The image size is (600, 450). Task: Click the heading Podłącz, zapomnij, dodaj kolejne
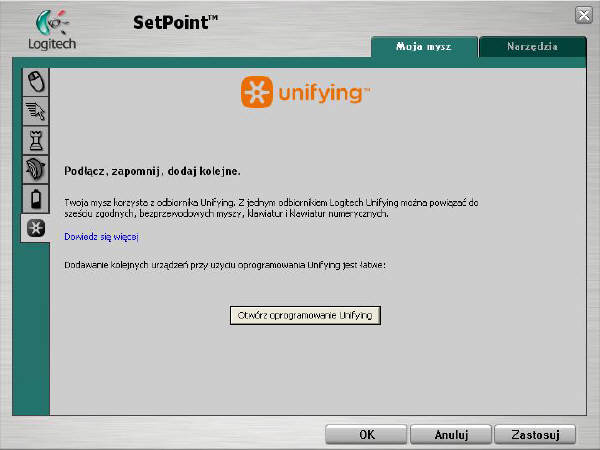click(x=152, y=171)
